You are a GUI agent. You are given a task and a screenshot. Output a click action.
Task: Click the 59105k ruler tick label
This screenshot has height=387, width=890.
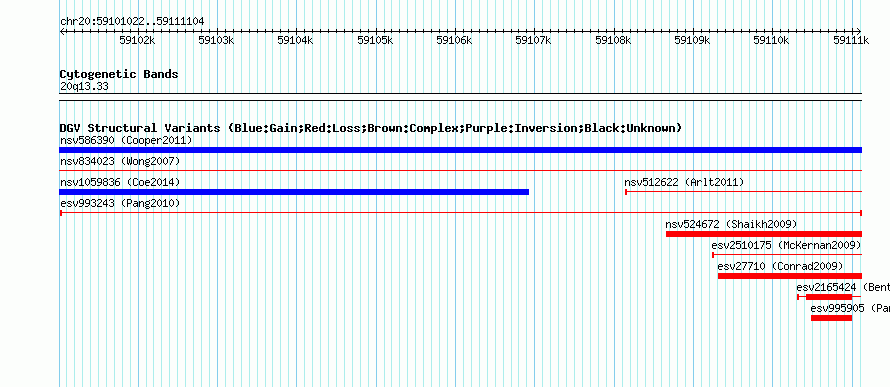tap(375, 40)
